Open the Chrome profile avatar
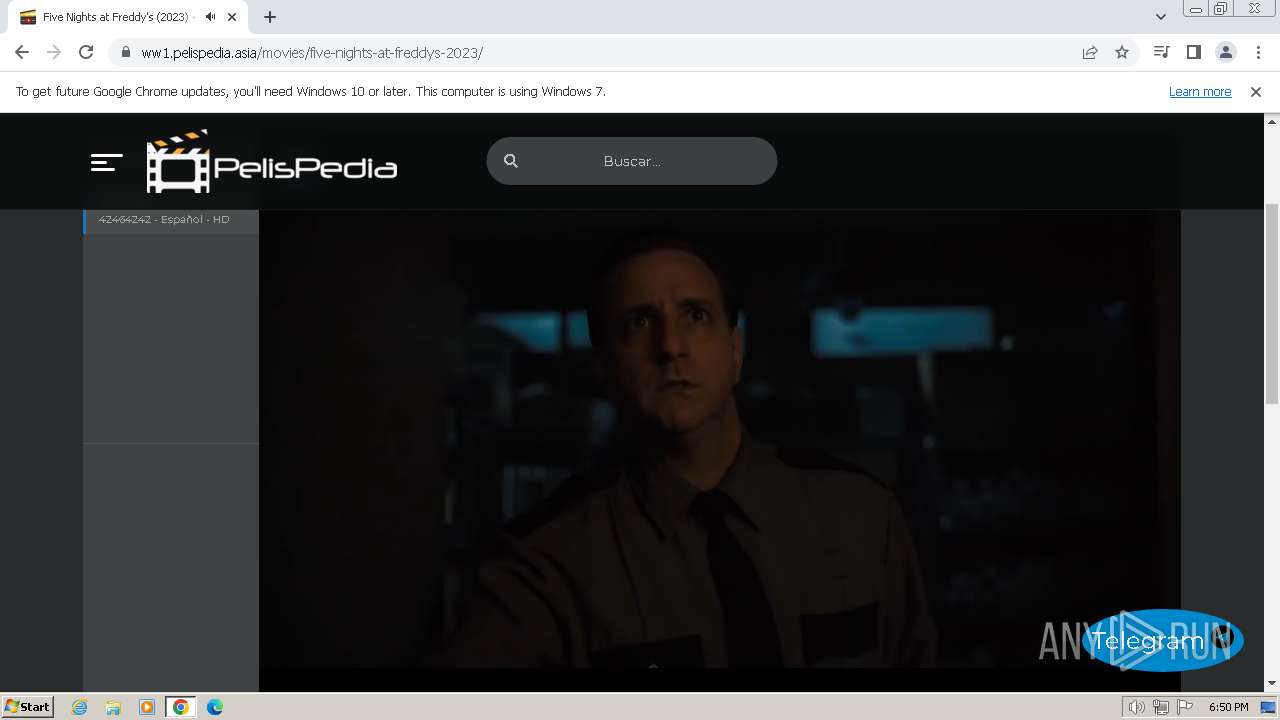 click(1226, 52)
